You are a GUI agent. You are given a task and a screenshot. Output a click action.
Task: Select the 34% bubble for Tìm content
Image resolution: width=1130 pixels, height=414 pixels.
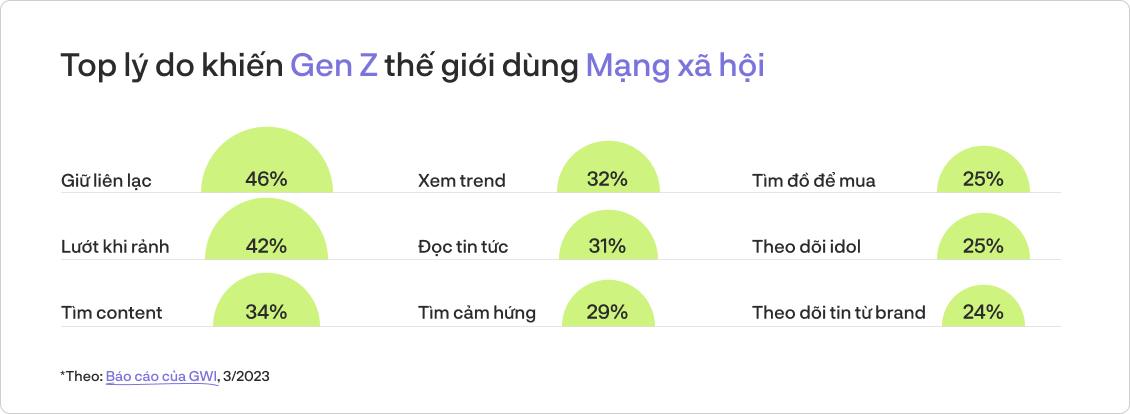click(267, 299)
